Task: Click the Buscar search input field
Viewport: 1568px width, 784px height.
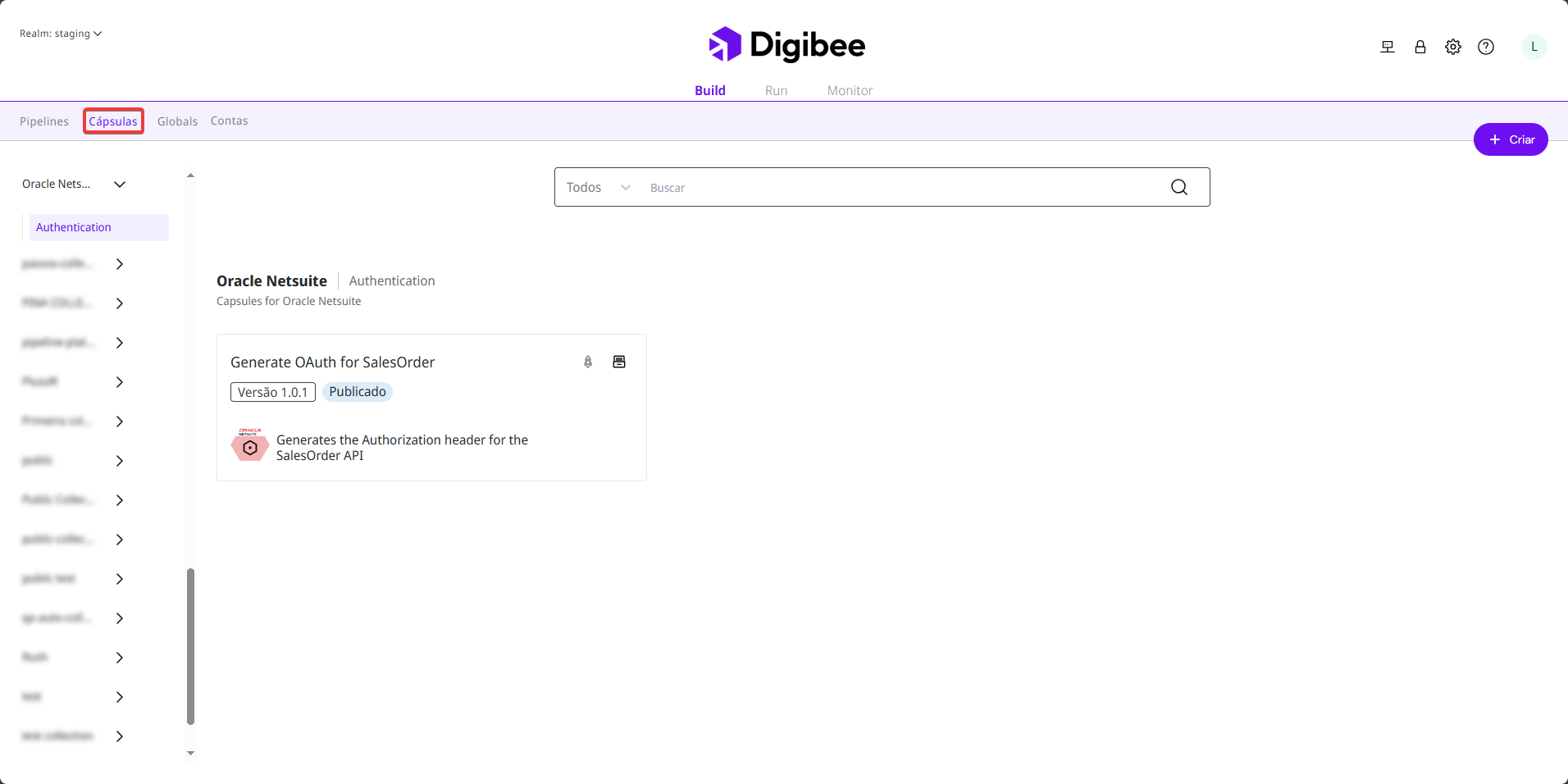Action: [902, 188]
